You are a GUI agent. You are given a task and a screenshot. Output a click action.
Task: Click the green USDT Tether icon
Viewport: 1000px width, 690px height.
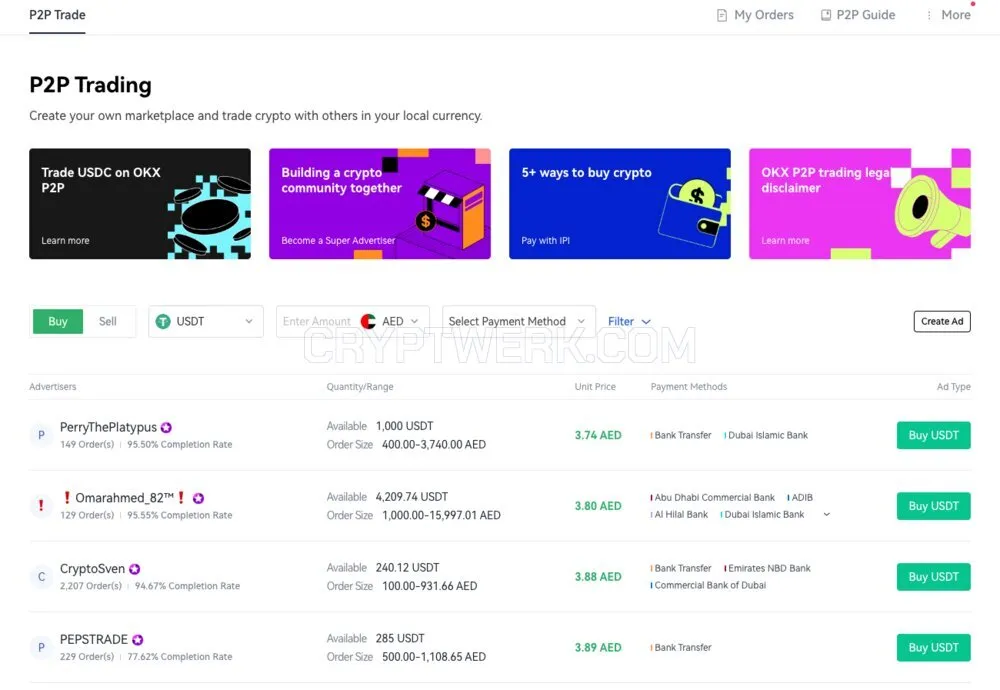click(163, 321)
